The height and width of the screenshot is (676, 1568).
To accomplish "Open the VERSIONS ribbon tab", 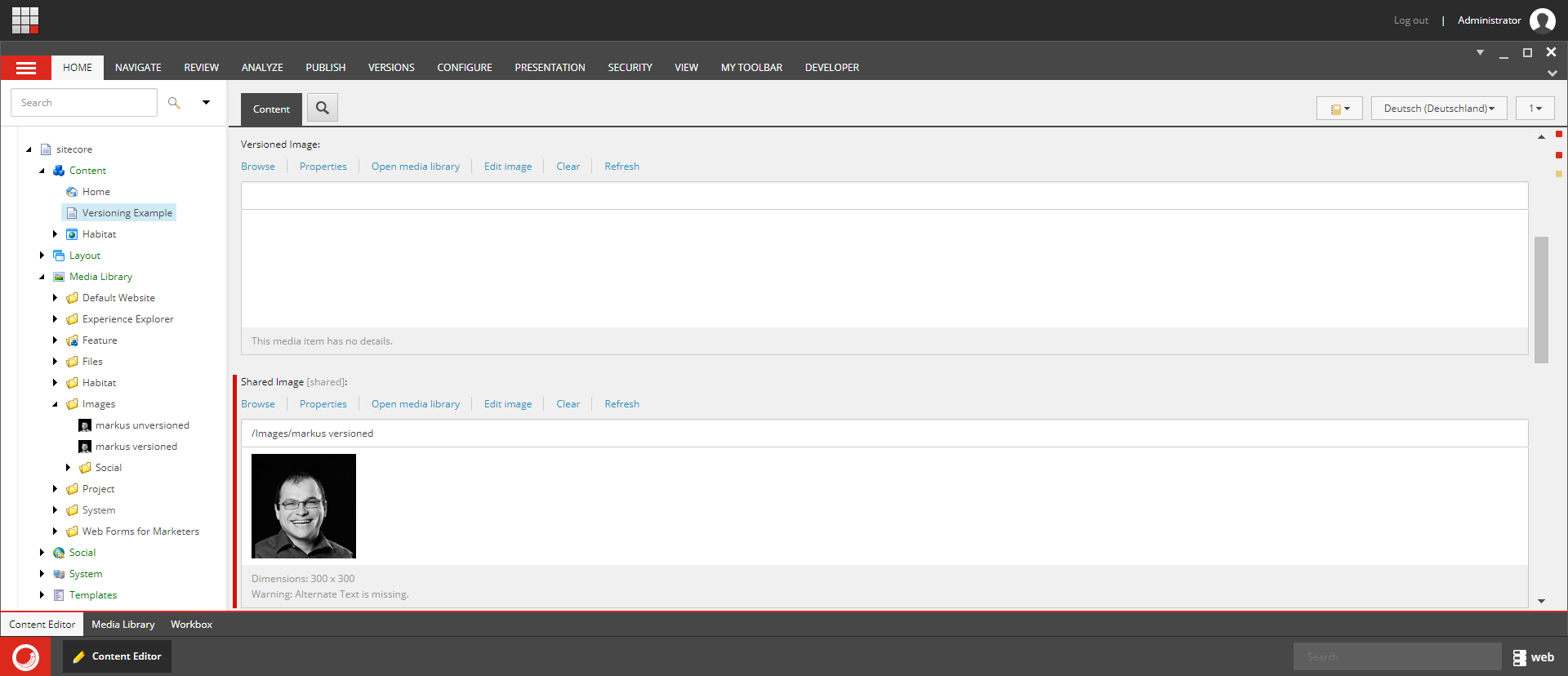I will pyautogui.click(x=391, y=68).
